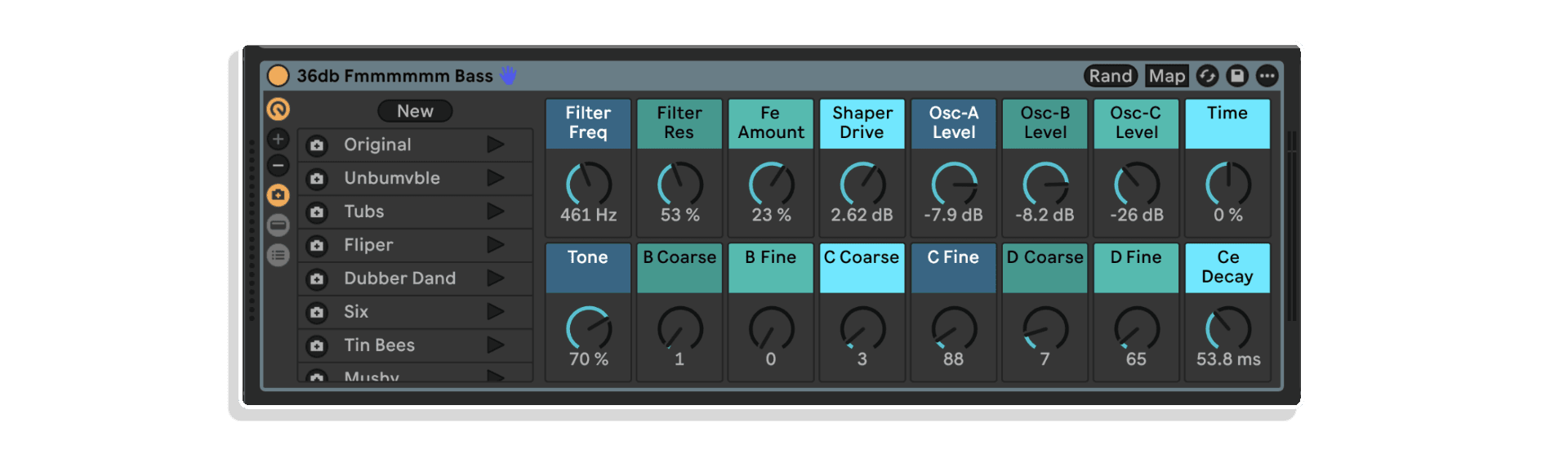1568x450 pixels.
Task: Click the C Fine knob
Action: (955, 328)
